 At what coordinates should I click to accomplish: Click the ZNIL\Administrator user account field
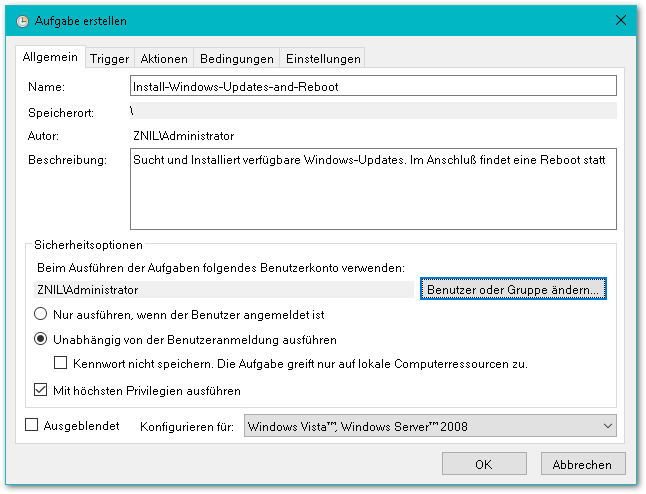pos(221,289)
